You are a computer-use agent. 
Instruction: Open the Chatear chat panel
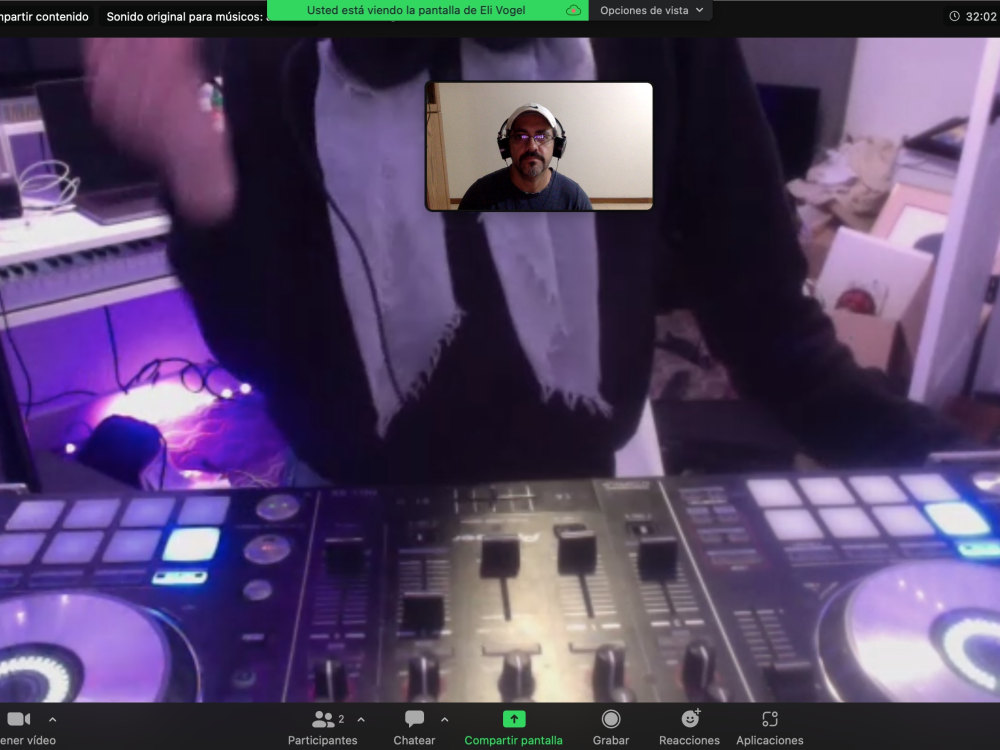[414, 728]
